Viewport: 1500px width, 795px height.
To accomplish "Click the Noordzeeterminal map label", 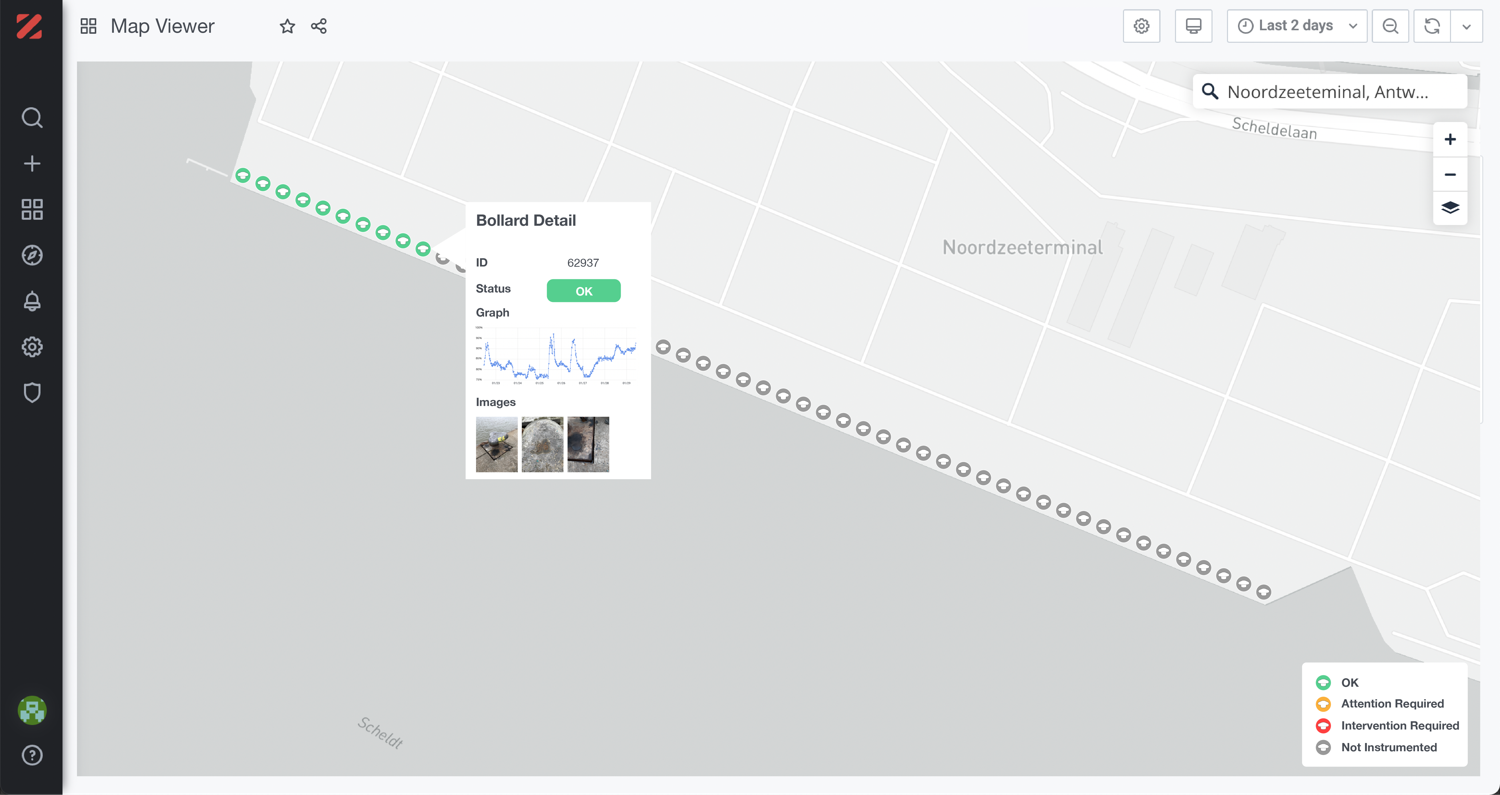I will click(1023, 247).
